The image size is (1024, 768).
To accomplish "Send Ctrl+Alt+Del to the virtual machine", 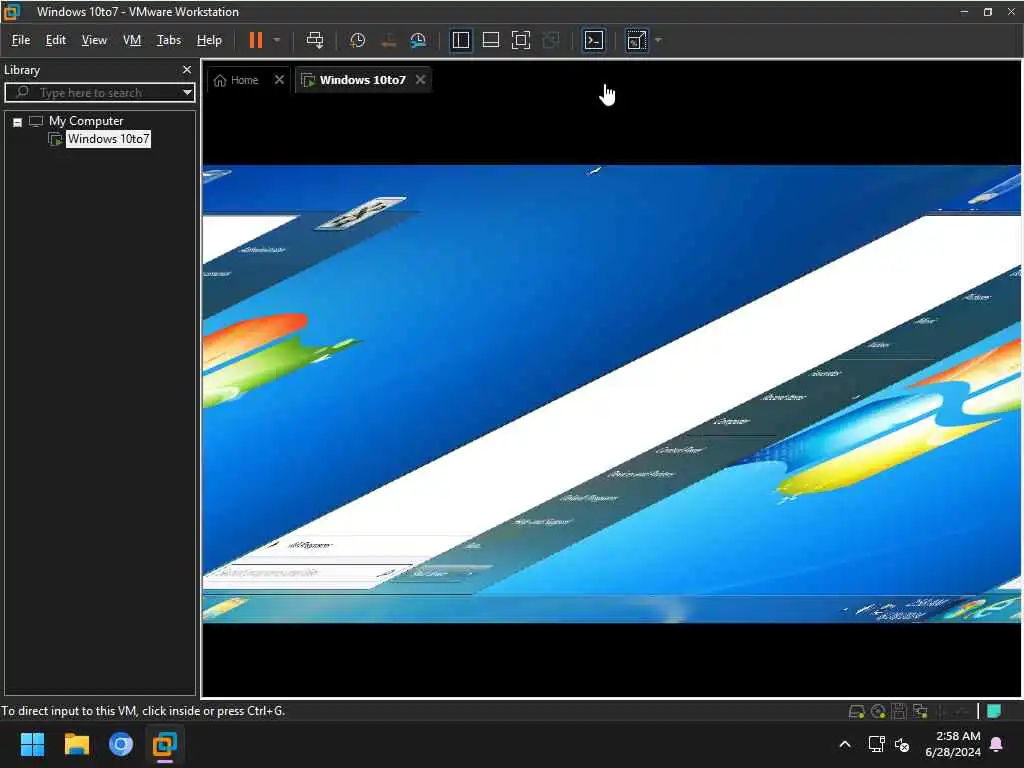I will (315, 40).
